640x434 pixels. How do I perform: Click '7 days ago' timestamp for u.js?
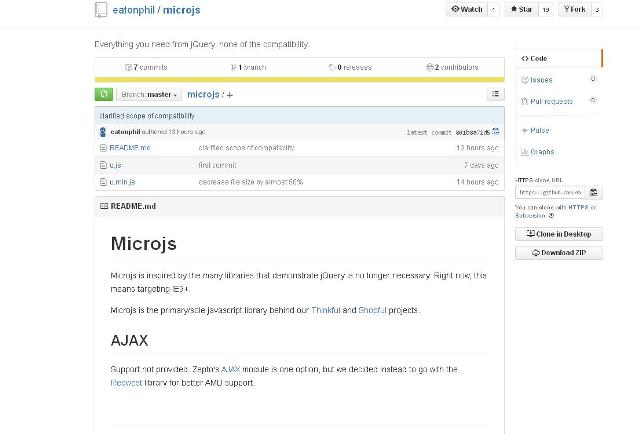click(x=481, y=165)
